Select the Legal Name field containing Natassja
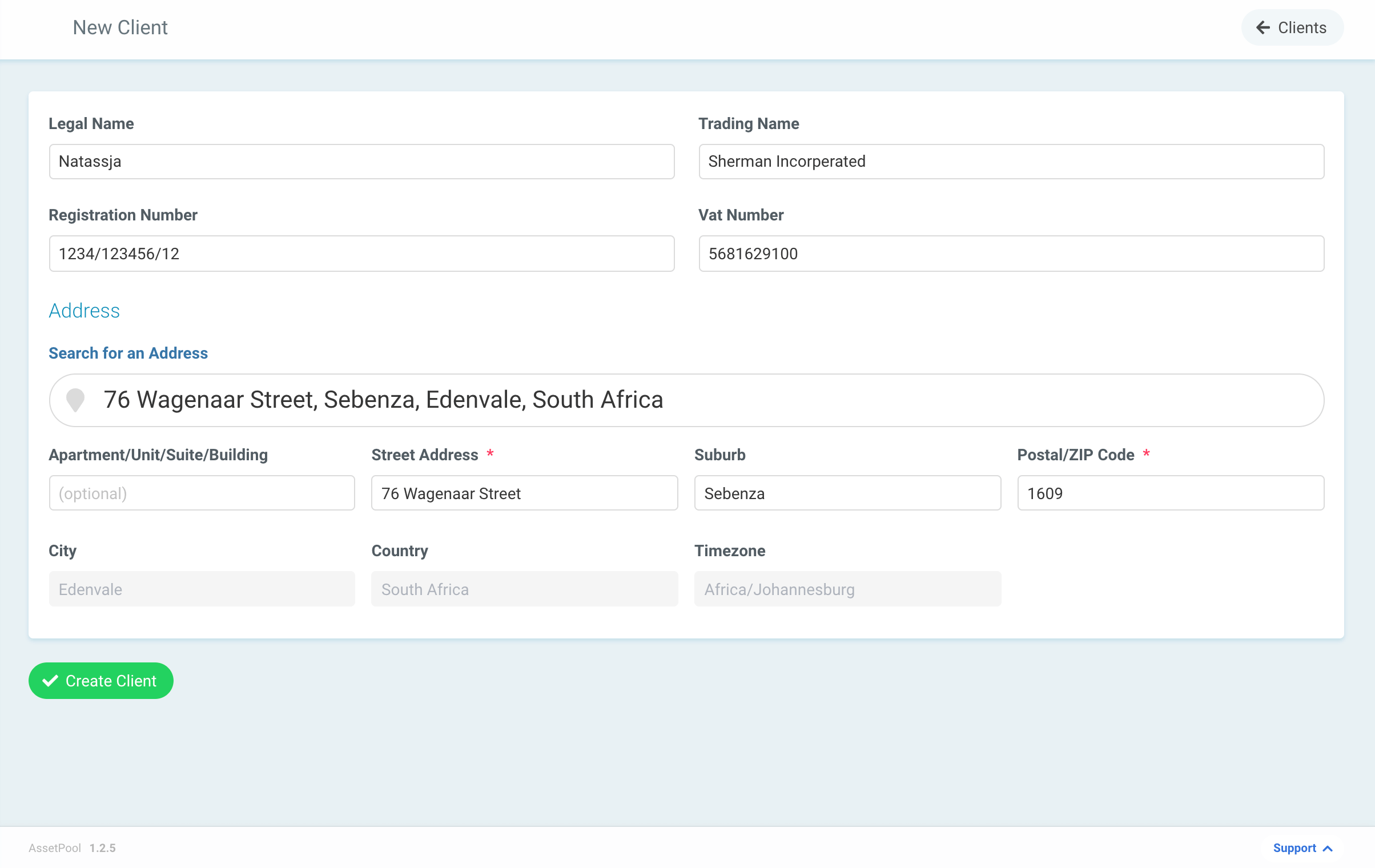The height and width of the screenshot is (868, 1375). [361, 162]
